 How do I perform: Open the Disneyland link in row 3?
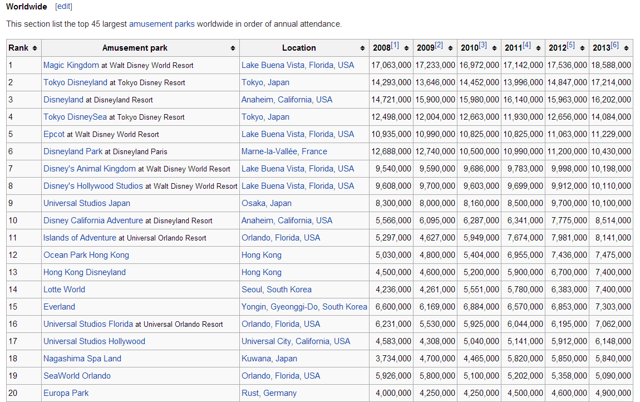63,100
